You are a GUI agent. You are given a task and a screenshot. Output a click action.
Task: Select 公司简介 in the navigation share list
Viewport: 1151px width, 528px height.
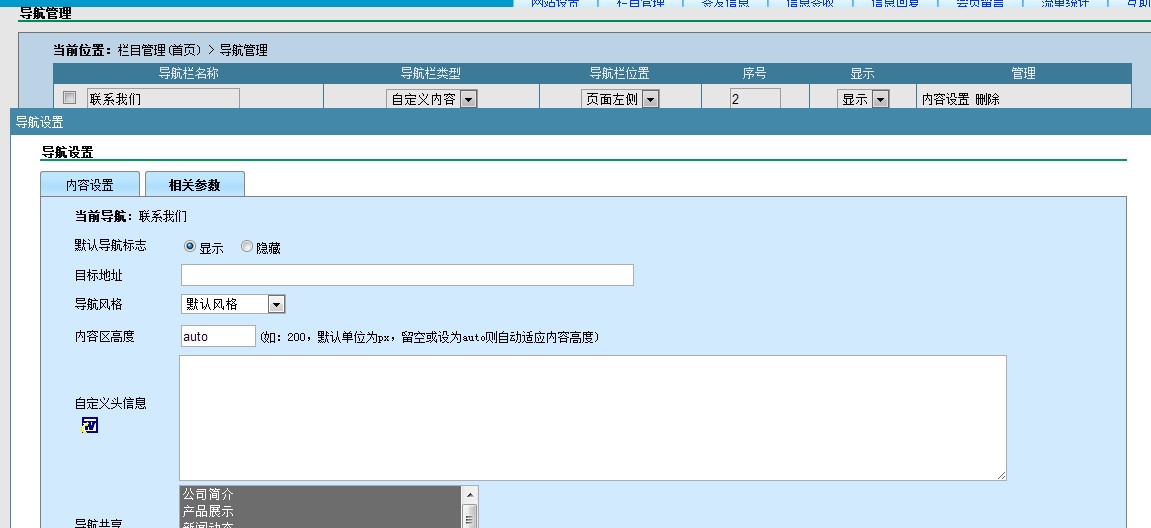pos(320,494)
